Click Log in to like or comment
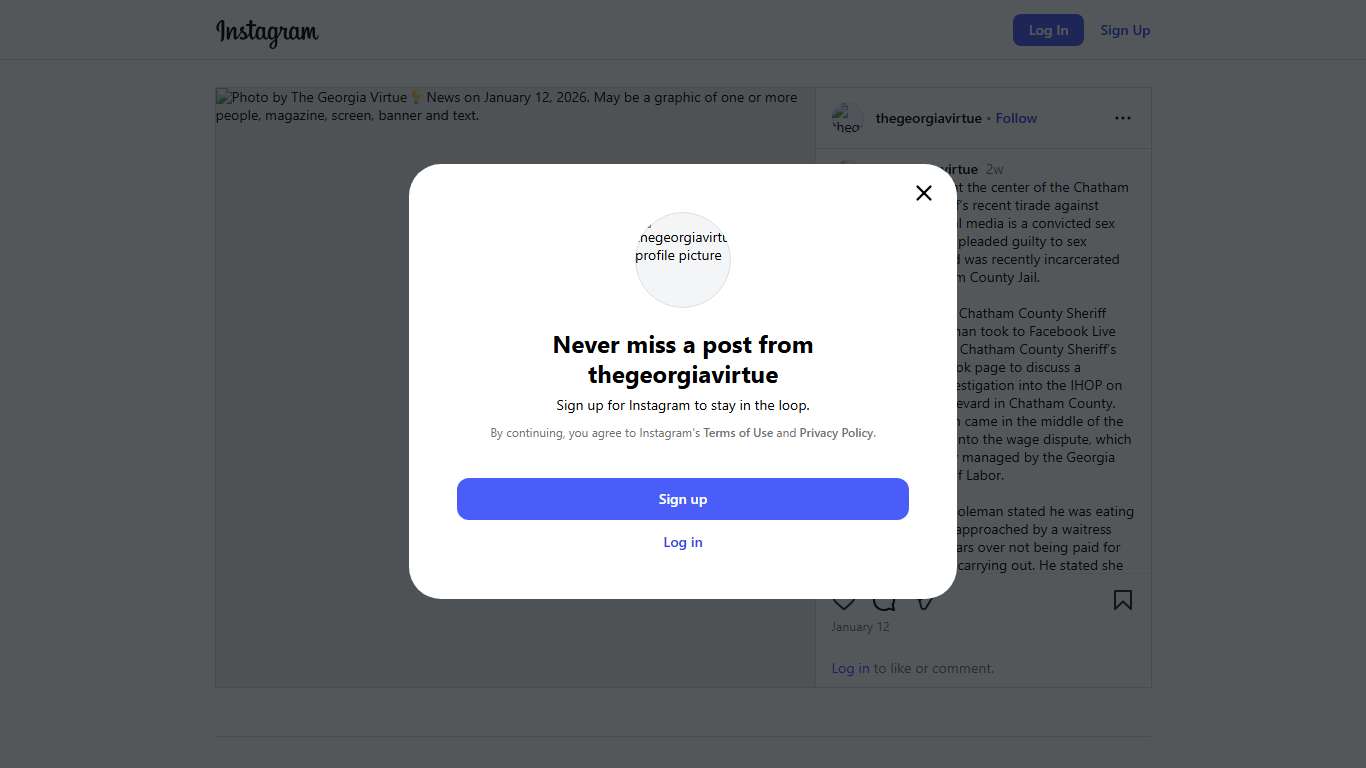Image resolution: width=1366 pixels, height=768 pixels. pyautogui.click(x=850, y=668)
